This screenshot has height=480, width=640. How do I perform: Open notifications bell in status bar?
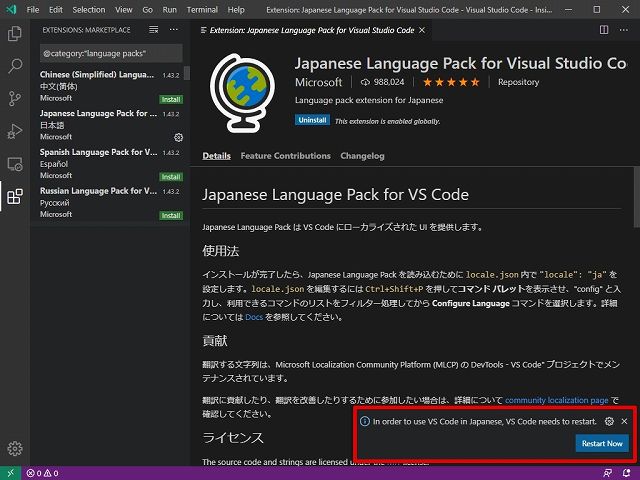pos(626,473)
